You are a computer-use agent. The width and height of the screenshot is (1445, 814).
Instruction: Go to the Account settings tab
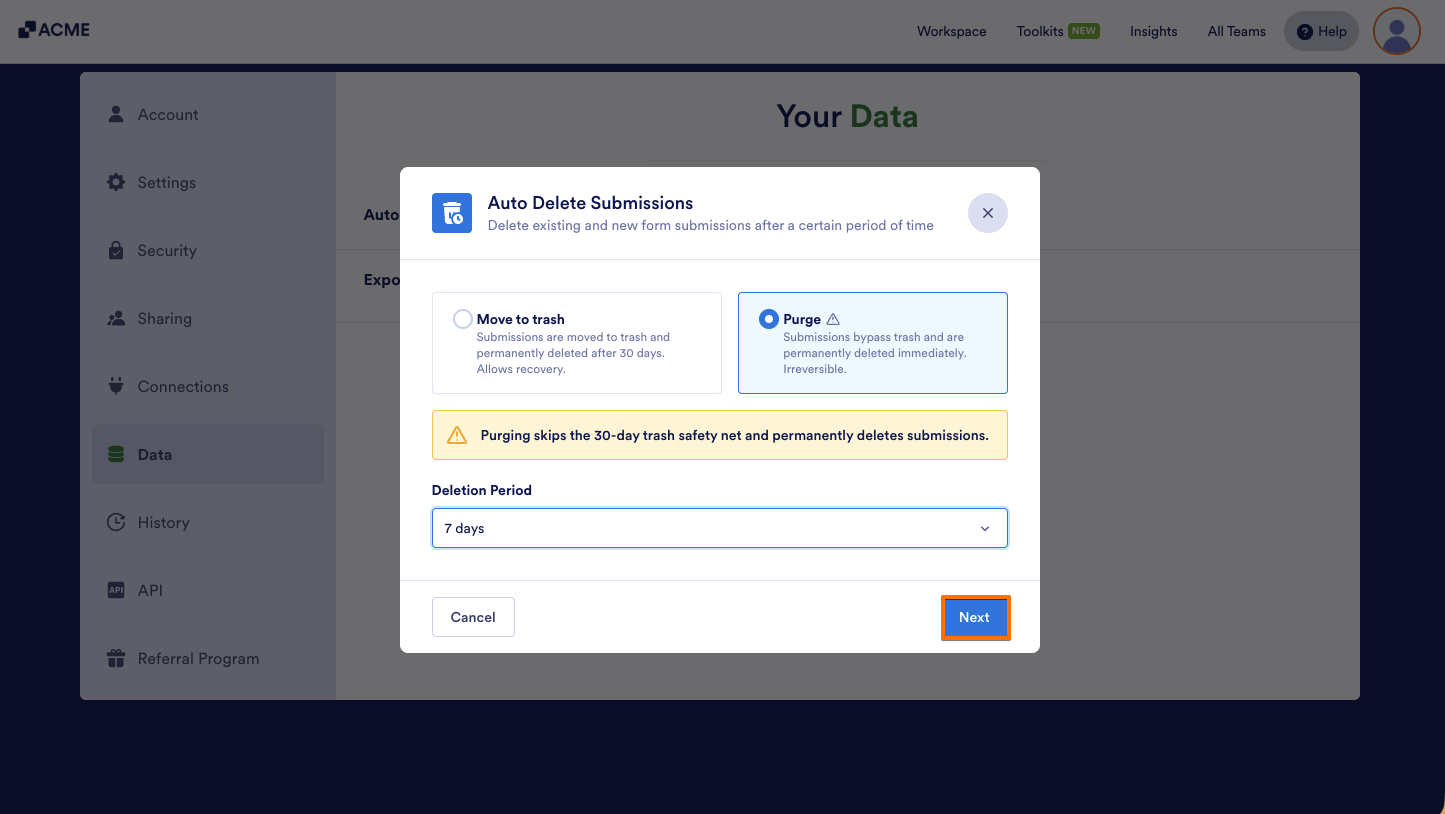pyautogui.click(x=208, y=114)
